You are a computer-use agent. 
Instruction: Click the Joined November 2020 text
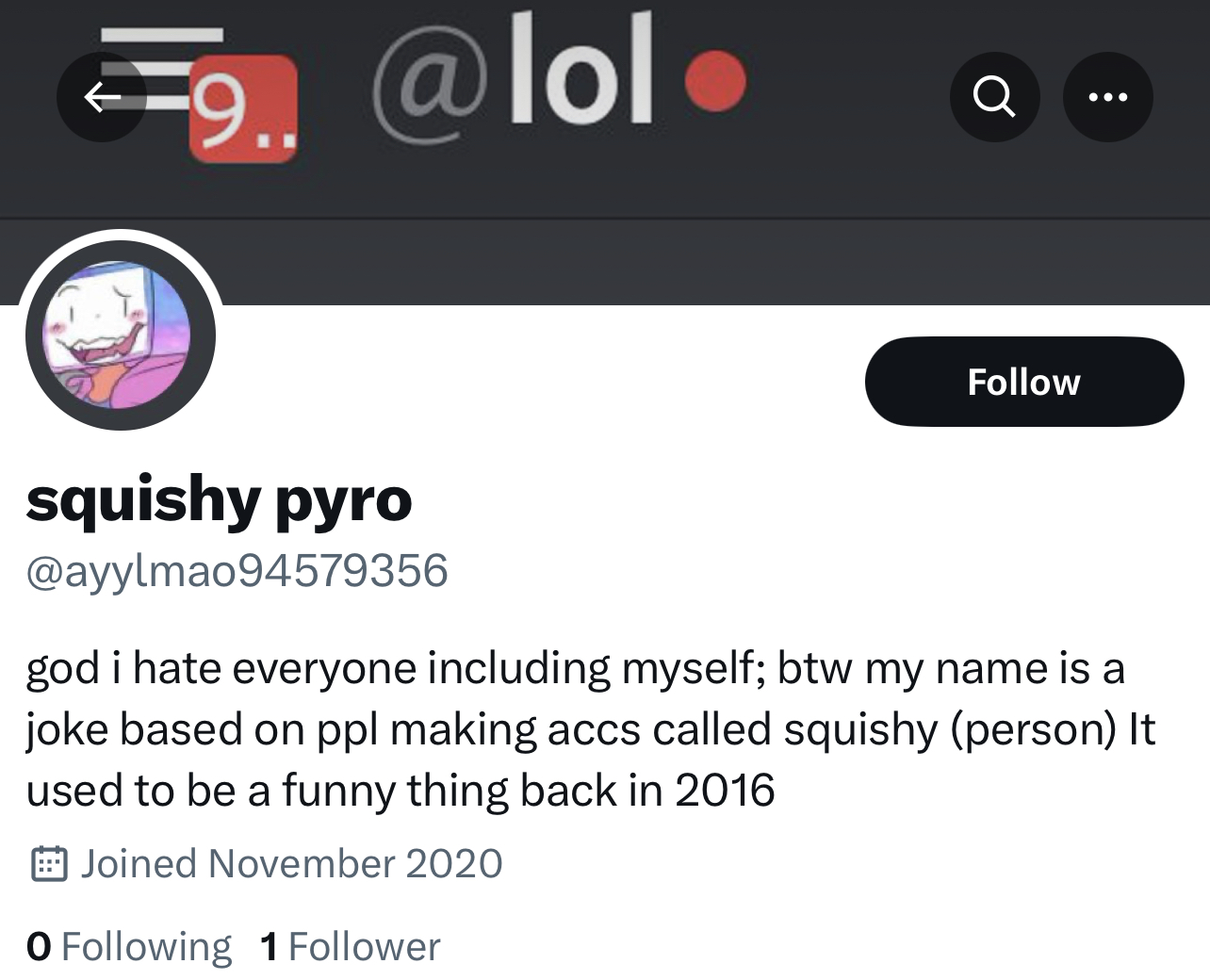291,864
